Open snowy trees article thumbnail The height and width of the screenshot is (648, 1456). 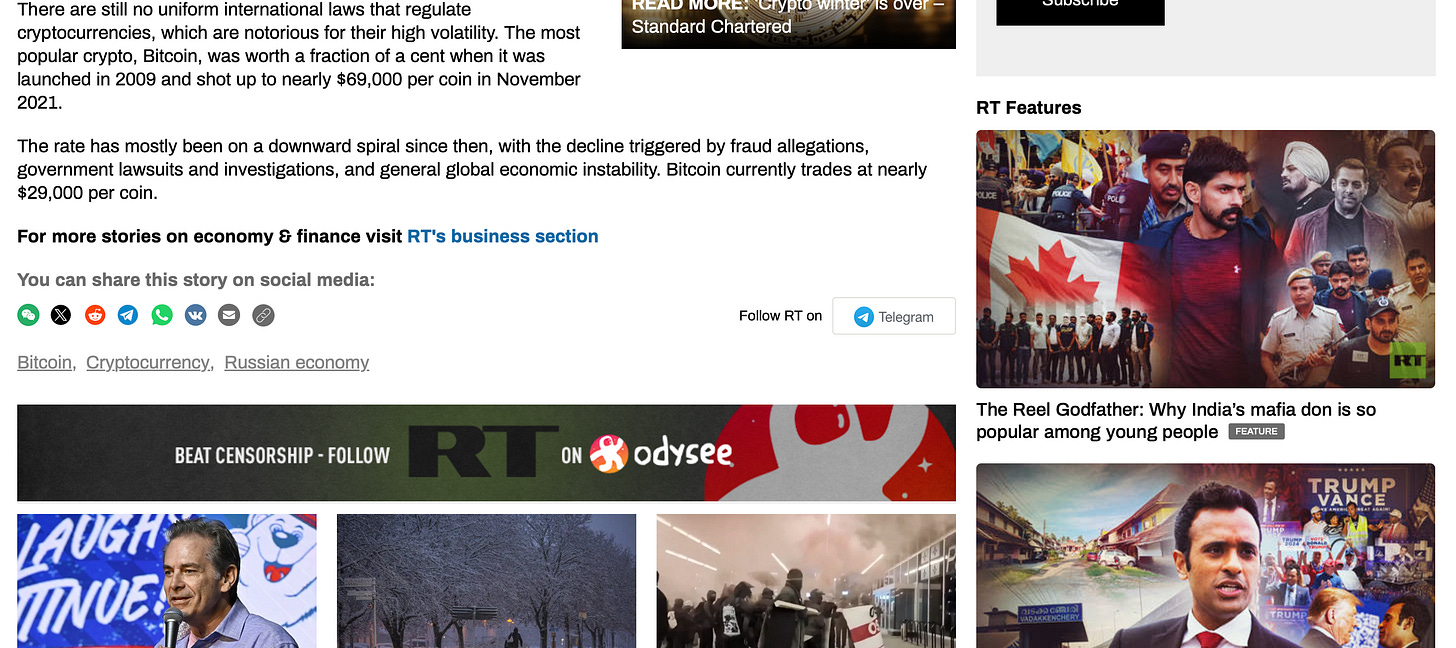click(486, 581)
